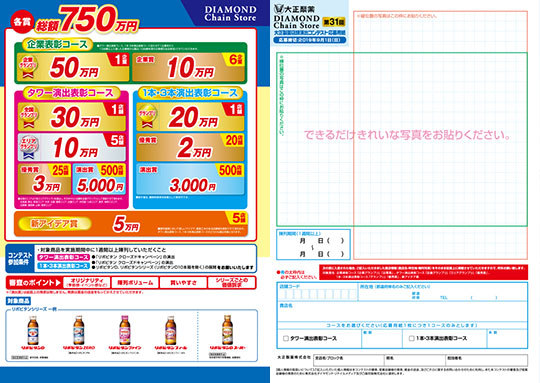Click the orange 新アイデア賞 banner

(x=131, y=224)
